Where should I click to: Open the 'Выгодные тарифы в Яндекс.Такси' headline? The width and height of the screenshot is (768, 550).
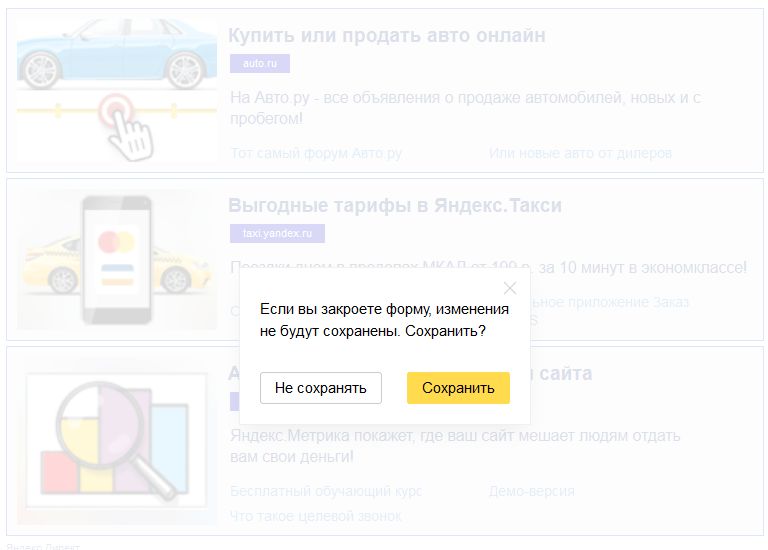coord(395,205)
